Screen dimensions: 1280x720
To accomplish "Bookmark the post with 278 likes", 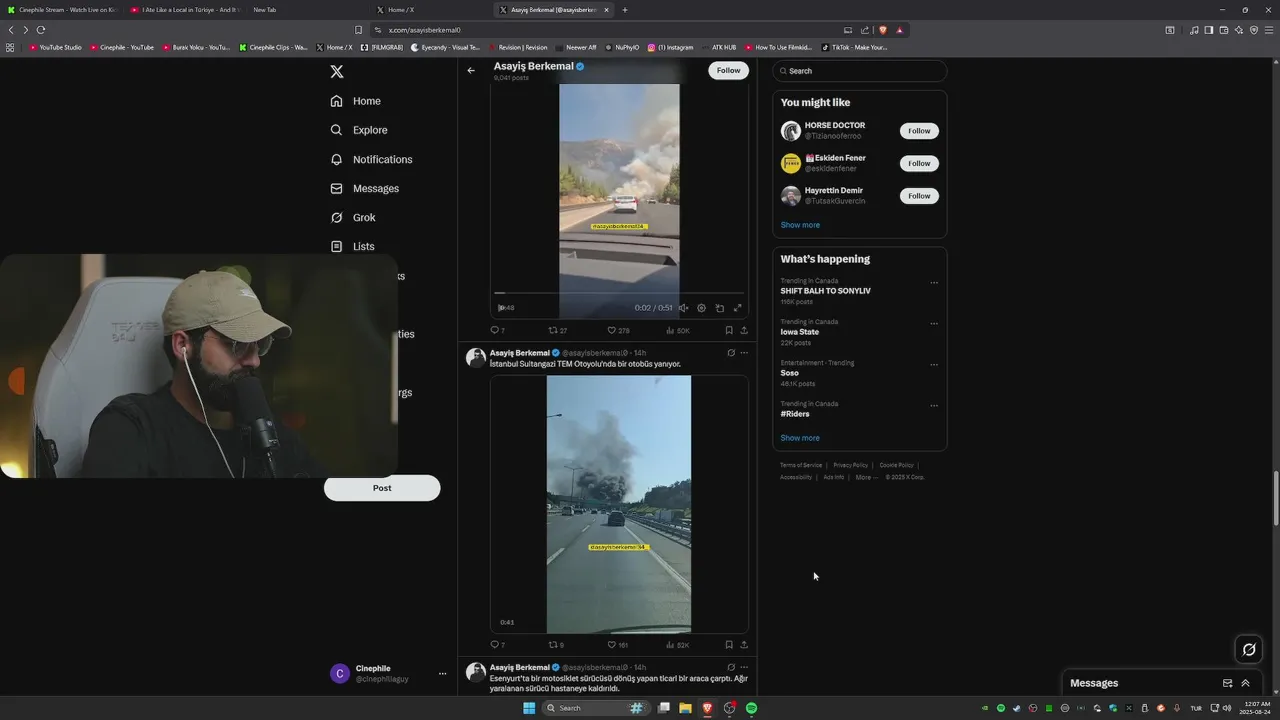I will tap(729, 330).
